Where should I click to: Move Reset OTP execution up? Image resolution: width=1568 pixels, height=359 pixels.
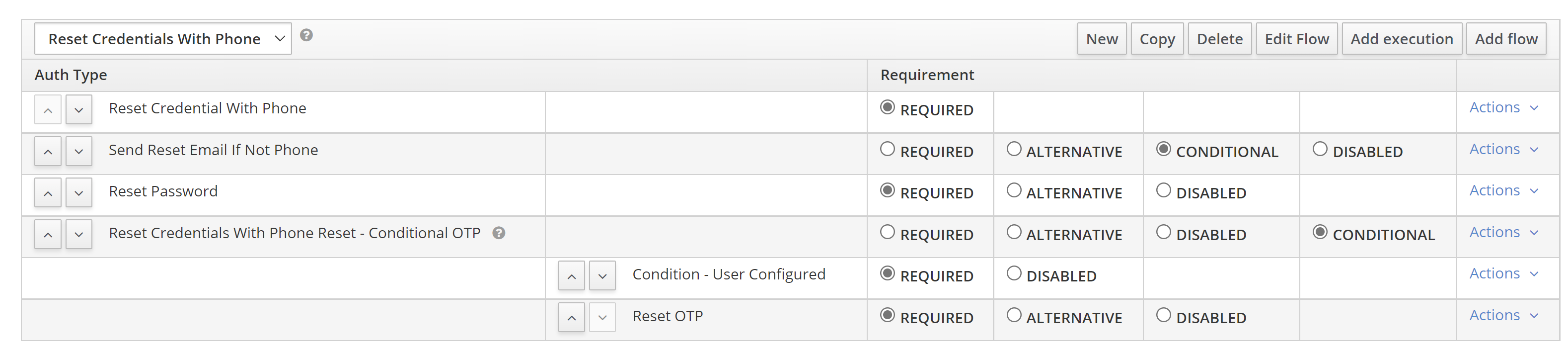[572, 318]
